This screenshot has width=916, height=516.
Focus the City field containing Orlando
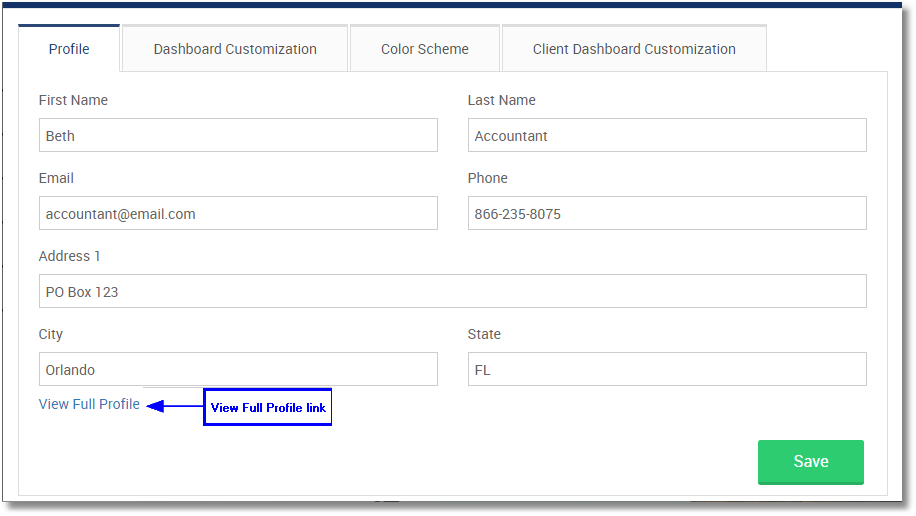238,370
